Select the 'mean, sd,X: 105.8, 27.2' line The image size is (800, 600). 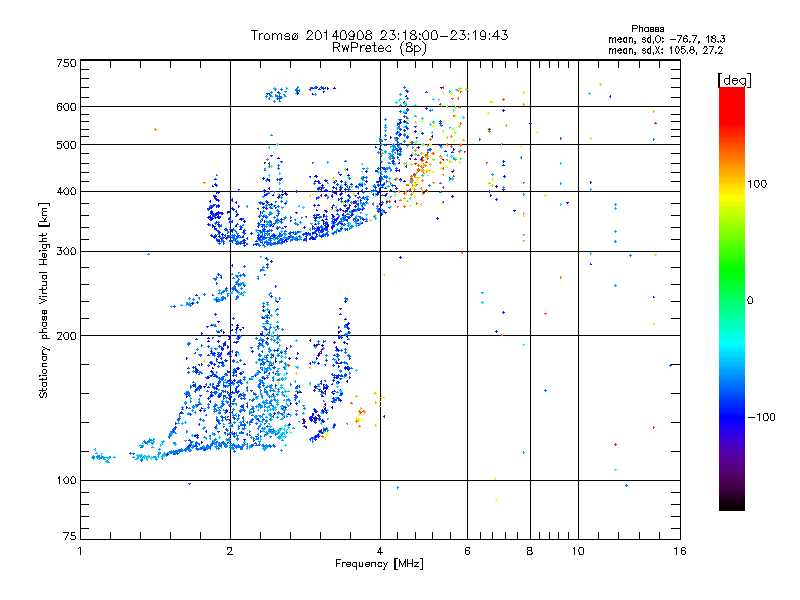665,51
